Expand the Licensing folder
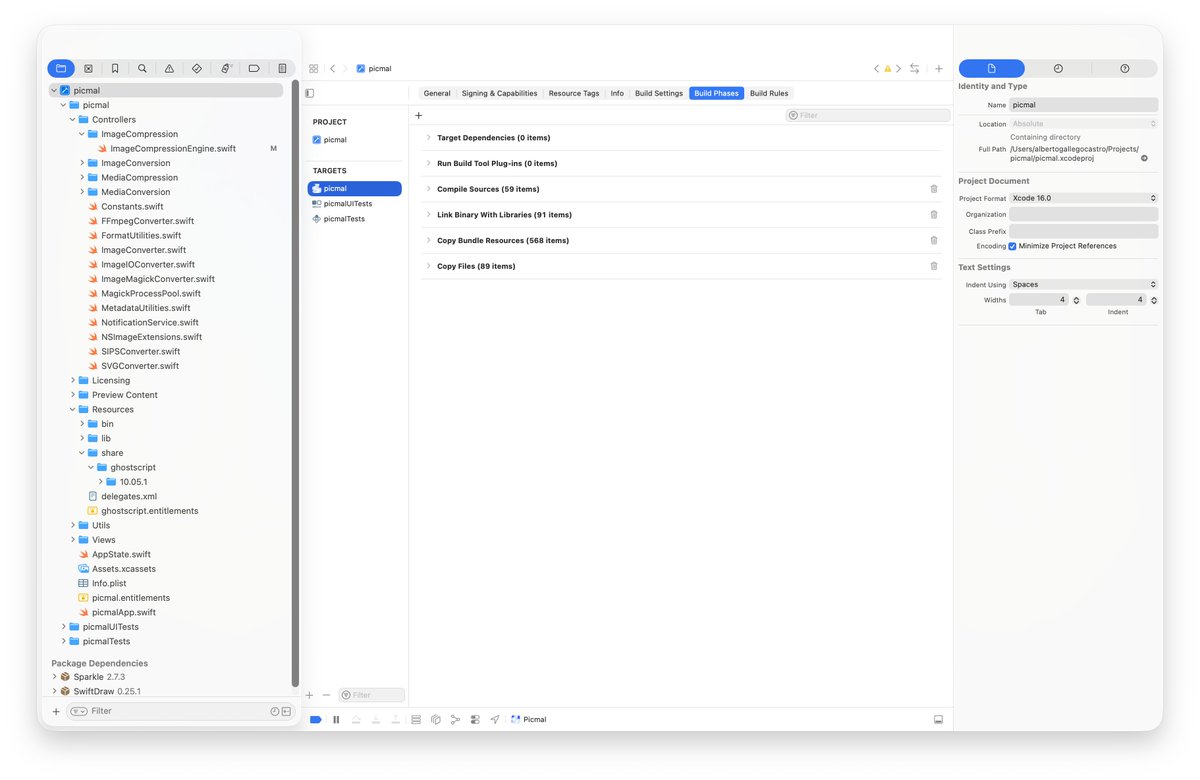This screenshot has height=780, width=1200. [73, 380]
